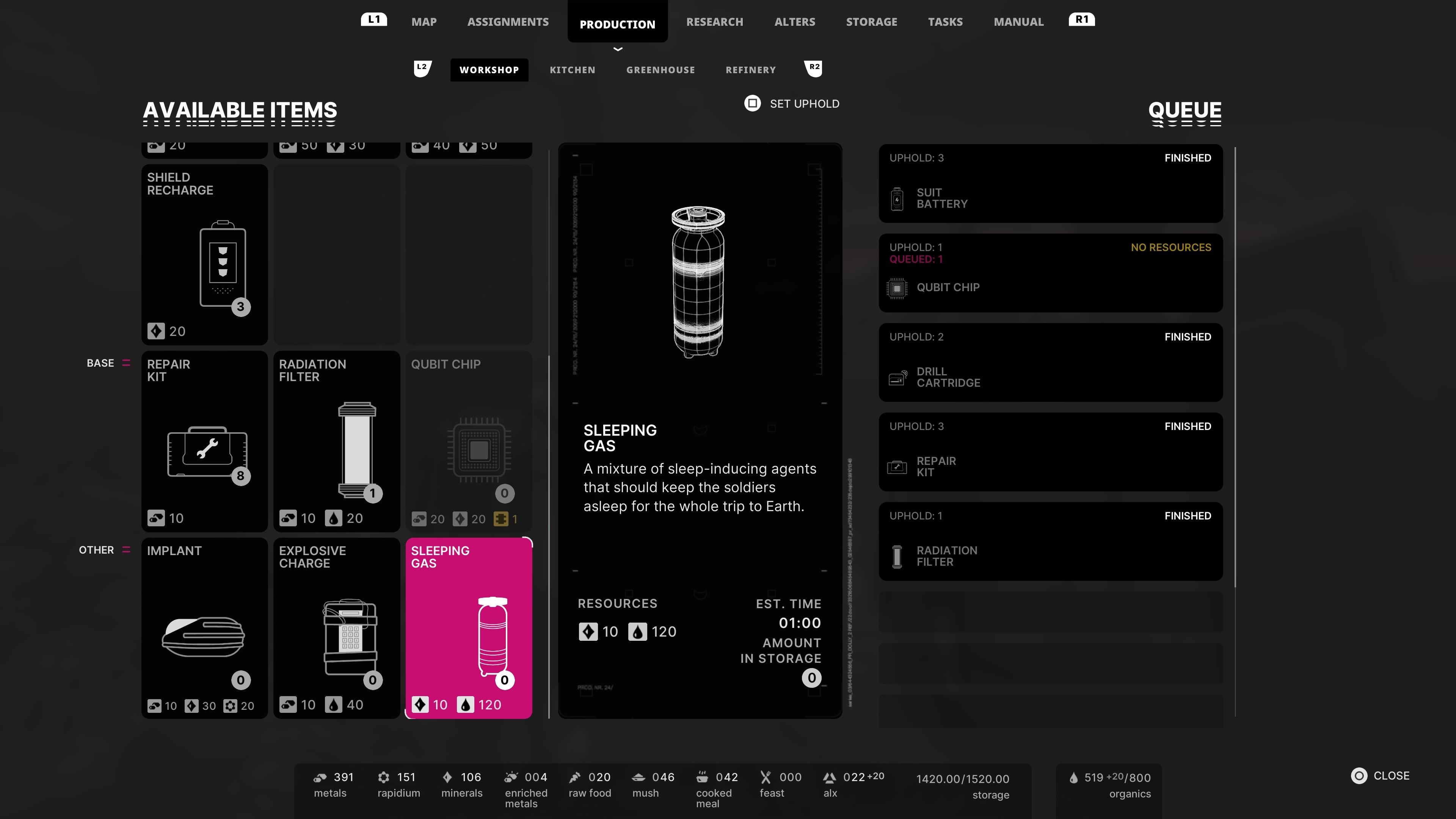1456x819 pixels.
Task: Click the rapidium resource icon
Action: pos(384,777)
